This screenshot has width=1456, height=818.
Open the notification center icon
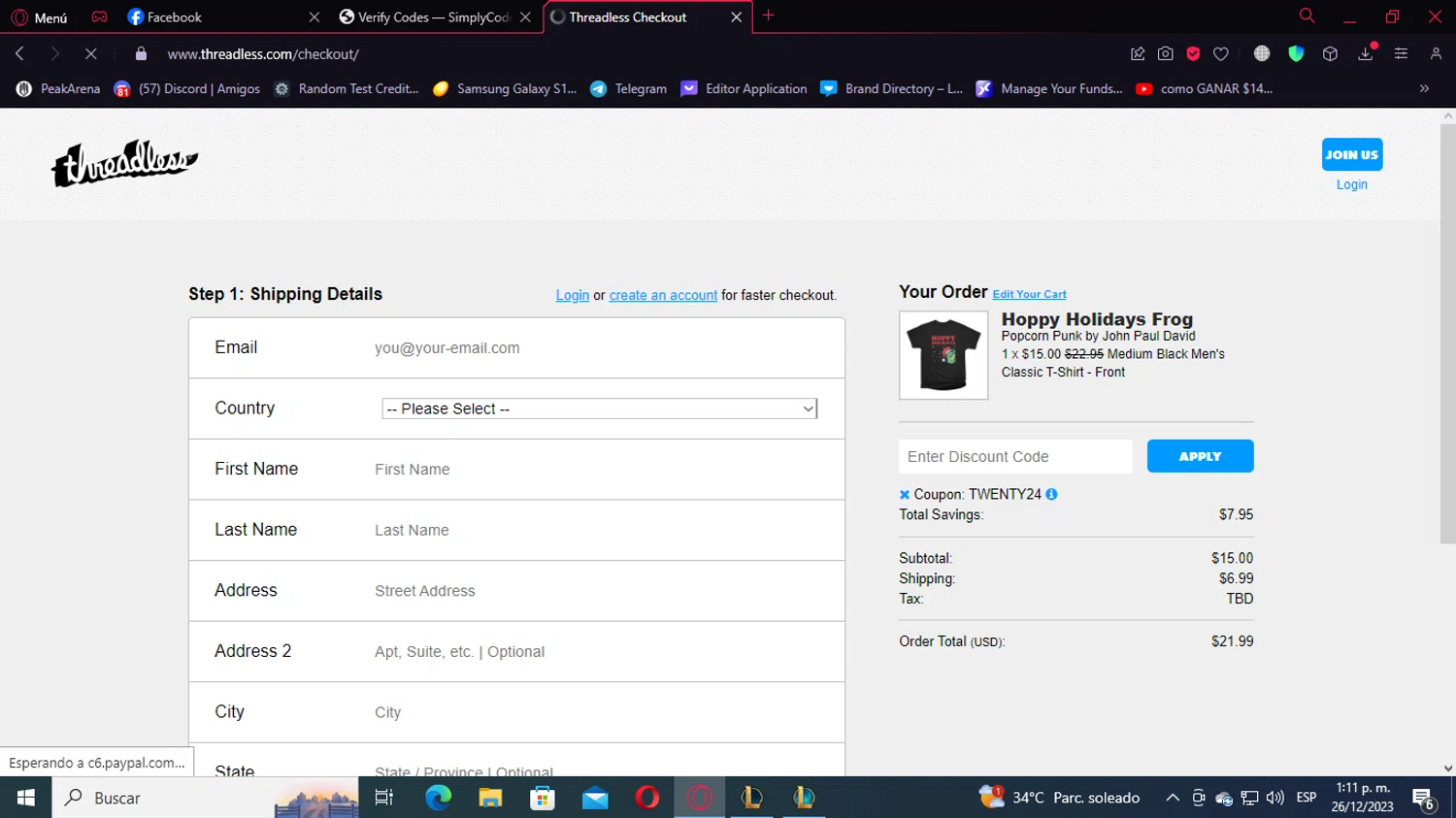point(1424,799)
